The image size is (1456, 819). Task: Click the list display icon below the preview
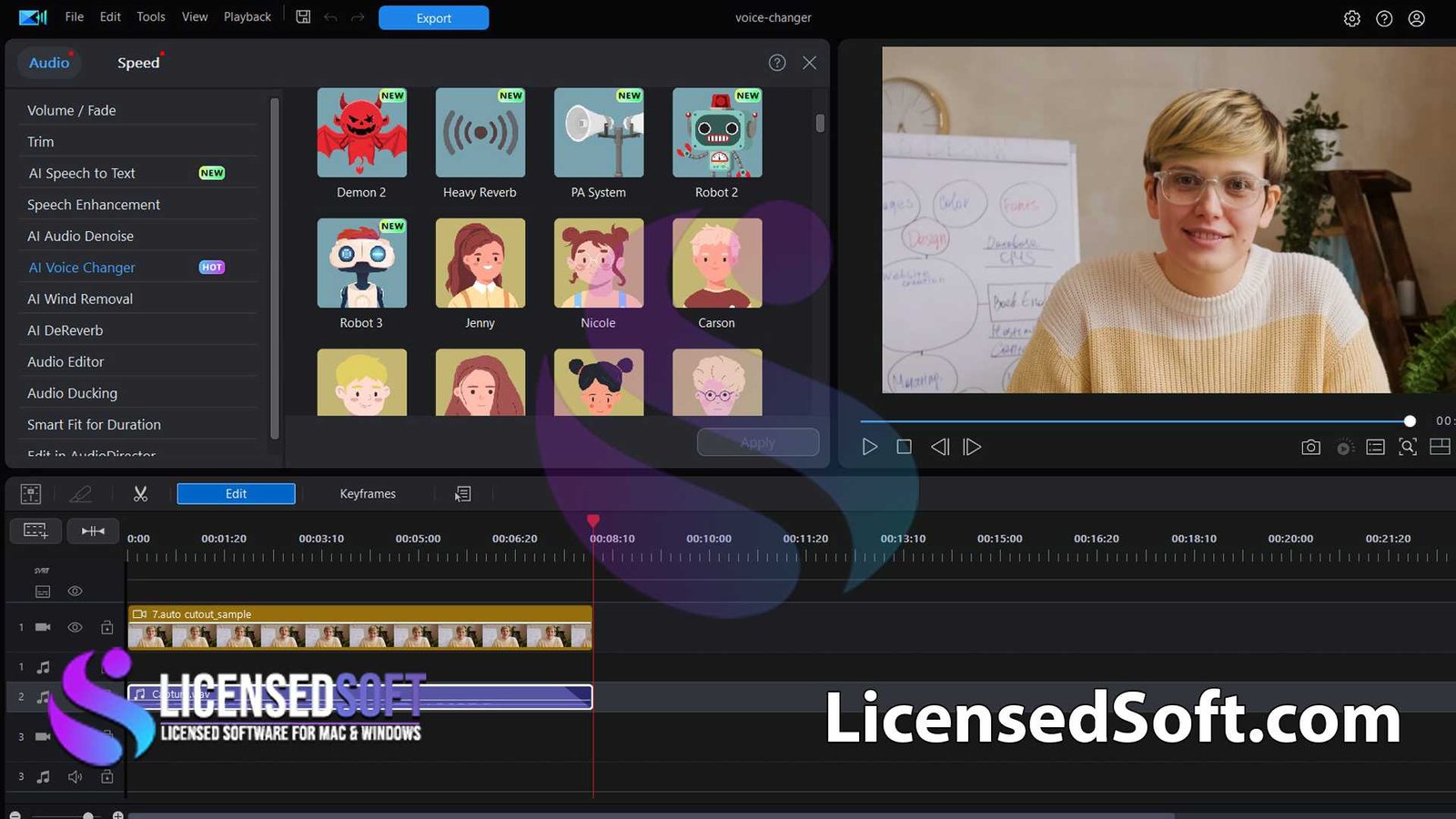click(1376, 447)
